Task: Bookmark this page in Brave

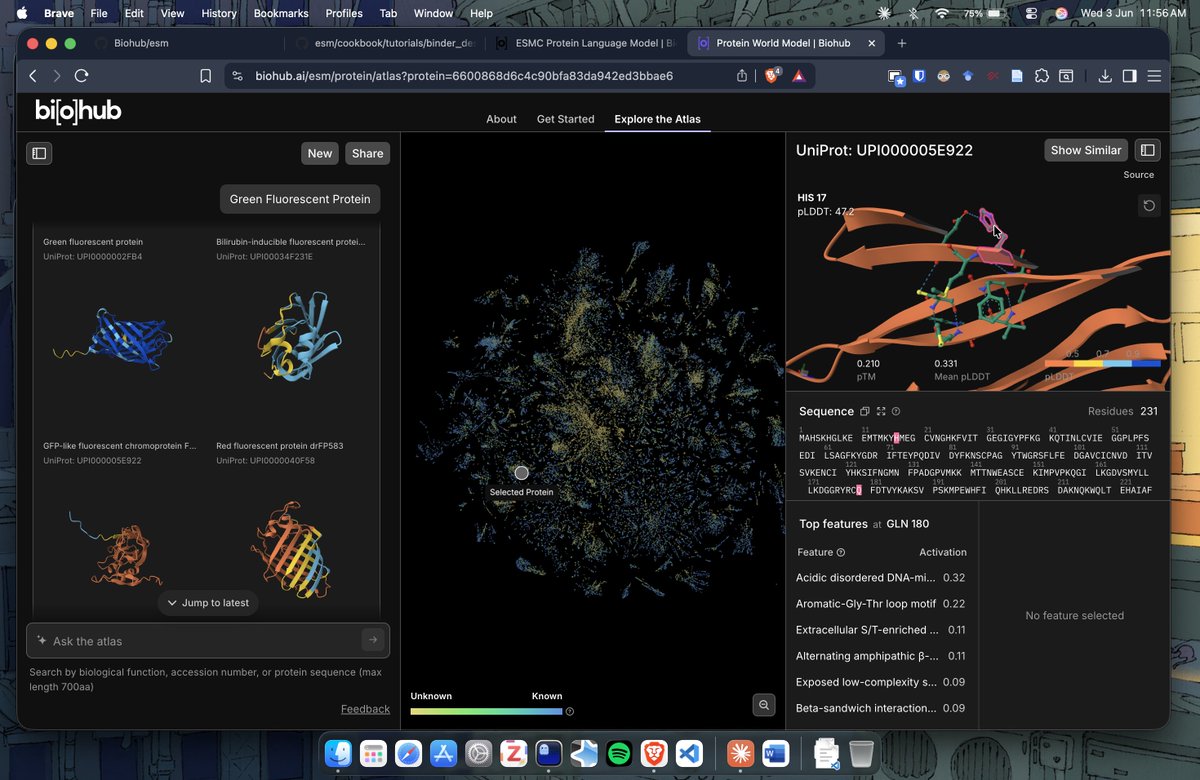Action: (x=205, y=76)
